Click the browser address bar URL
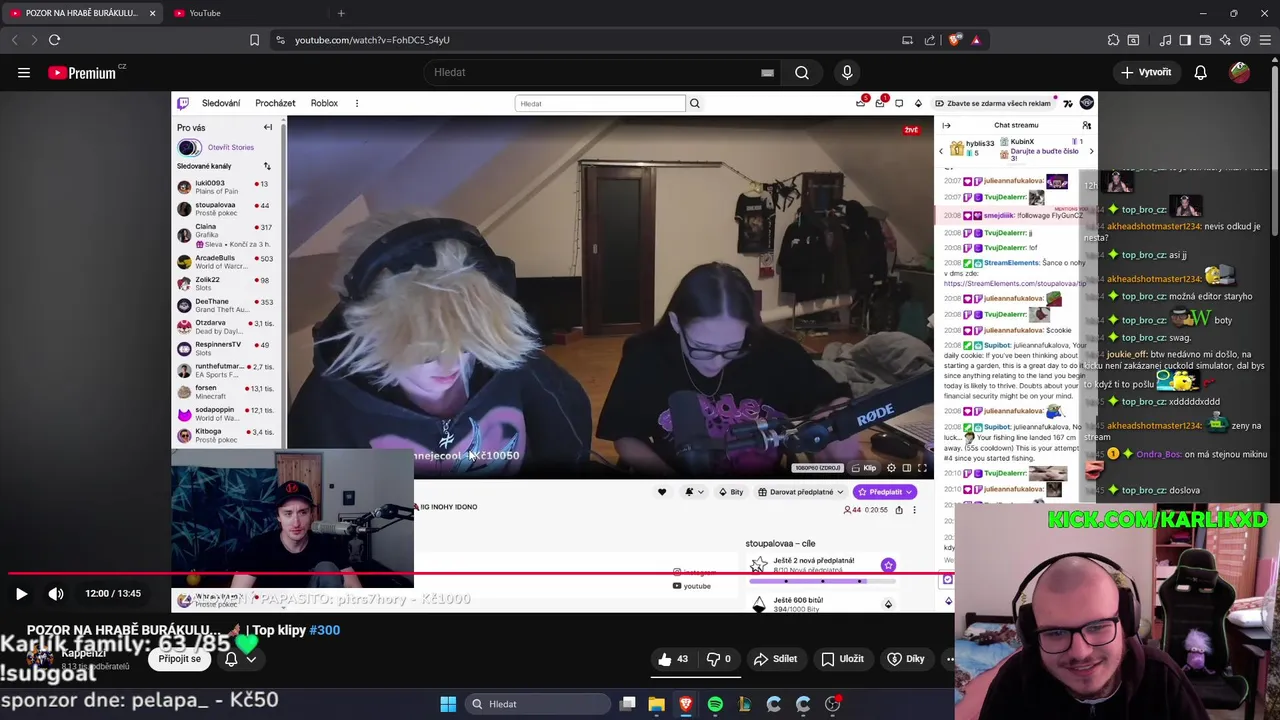Screen dimensions: 1280x720 [x=372, y=40]
